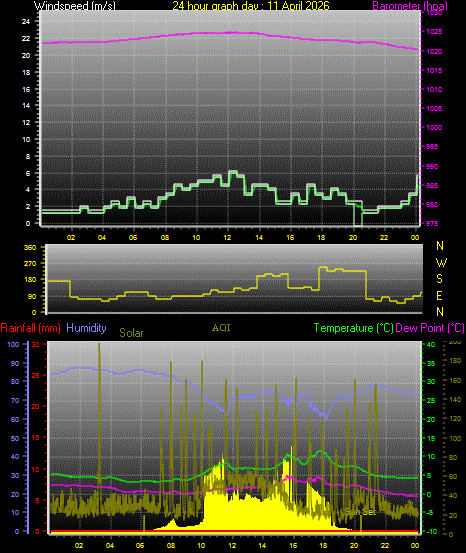
Task: Click the 100 humidity axis value
Action: click(x=13, y=345)
